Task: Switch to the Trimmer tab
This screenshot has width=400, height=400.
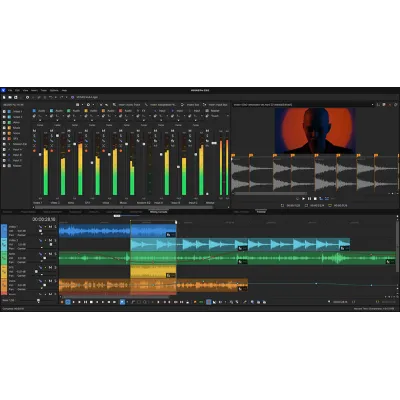Action: (x=261, y=212)
